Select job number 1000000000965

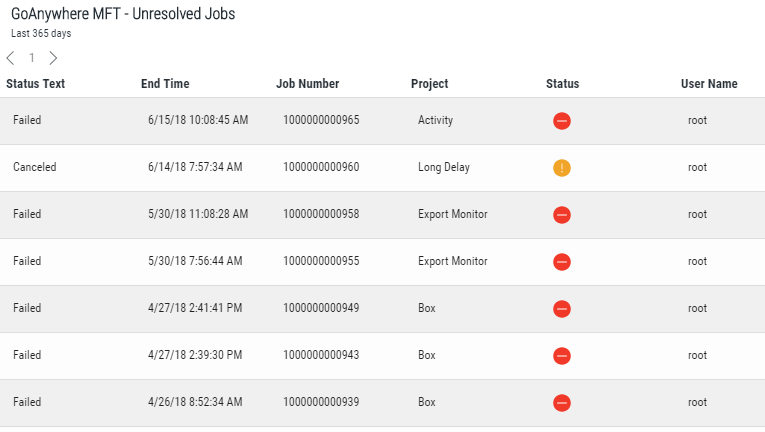pyautogui.click(x=321, y=120)
